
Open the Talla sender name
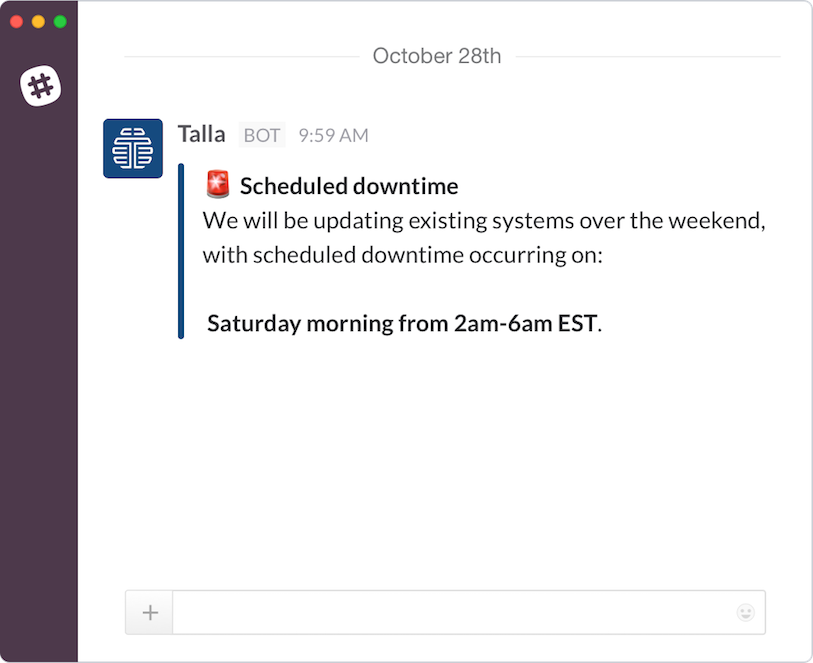pos(201,134)
